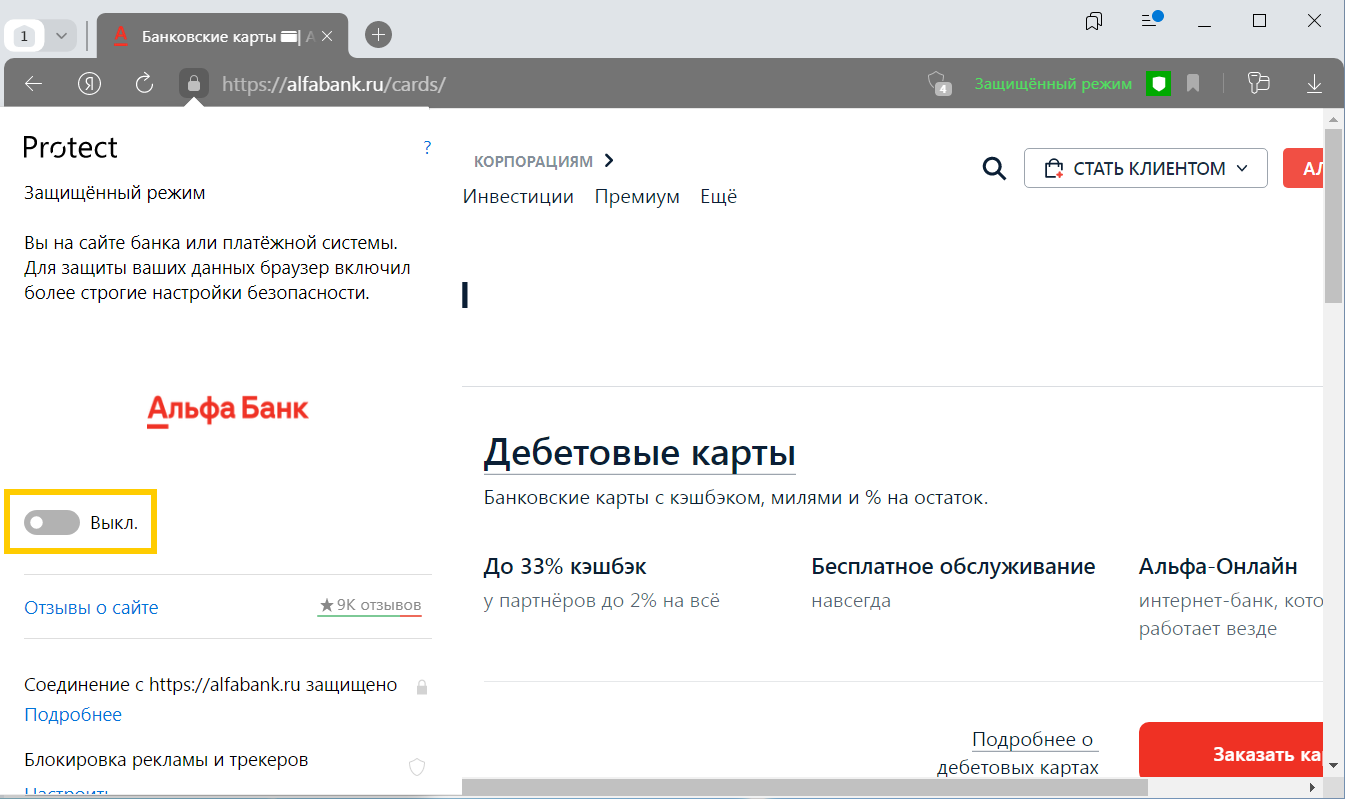Open the Protect help question mark
Image resolution: width=1345 pixels, height=799 pixels.
pos(427,148)
